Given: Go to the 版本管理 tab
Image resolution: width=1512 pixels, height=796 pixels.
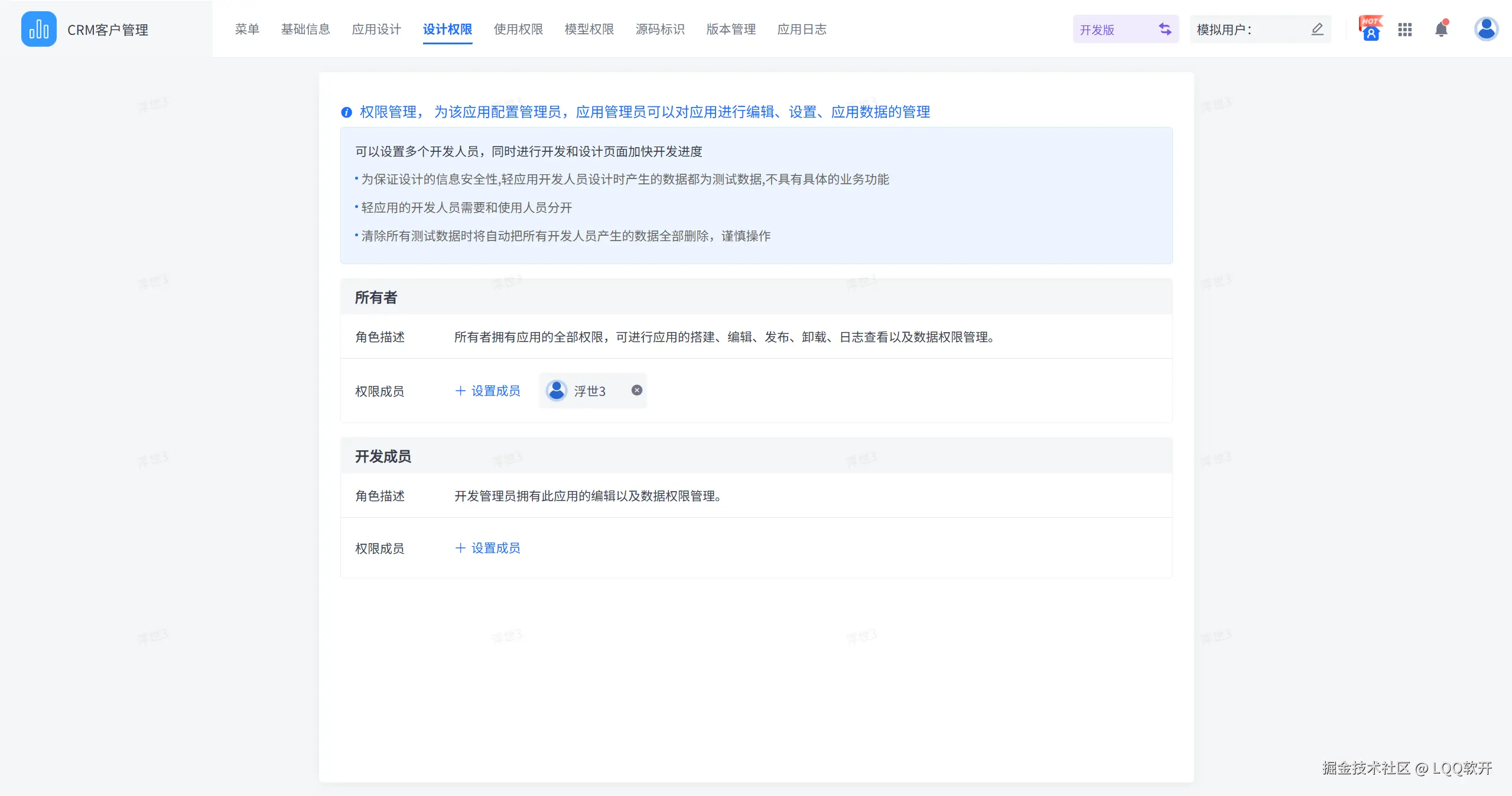Looking at the screenshot, I should coord(731,29).
